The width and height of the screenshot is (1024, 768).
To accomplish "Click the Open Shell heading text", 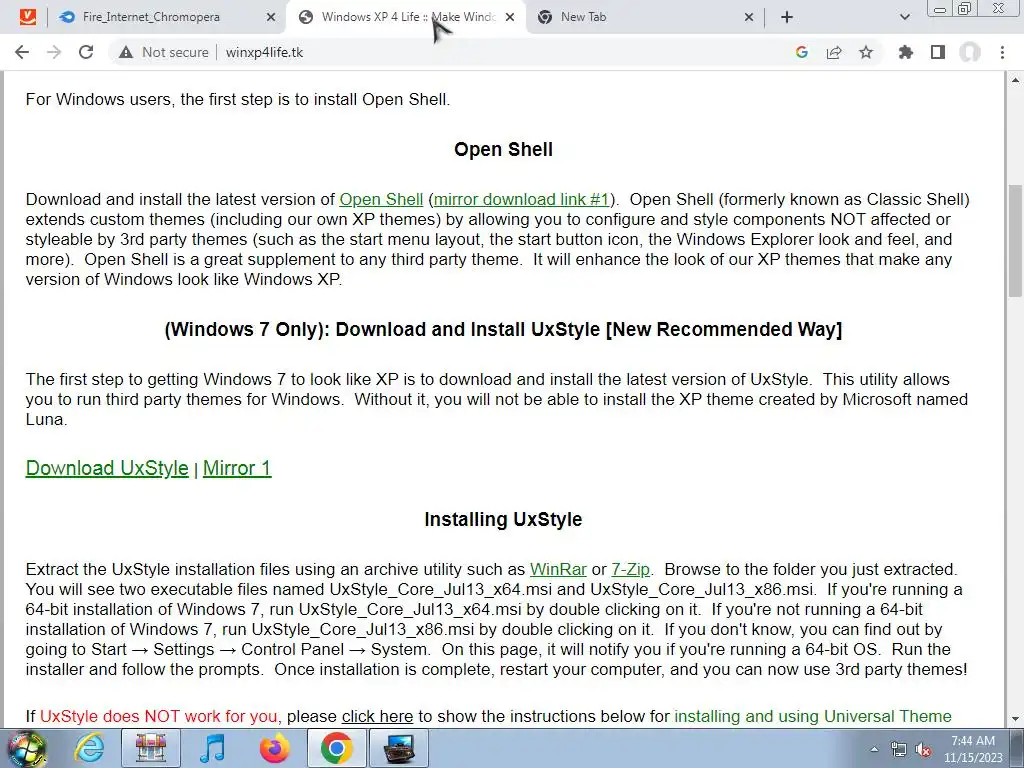I will pos(504,150).
